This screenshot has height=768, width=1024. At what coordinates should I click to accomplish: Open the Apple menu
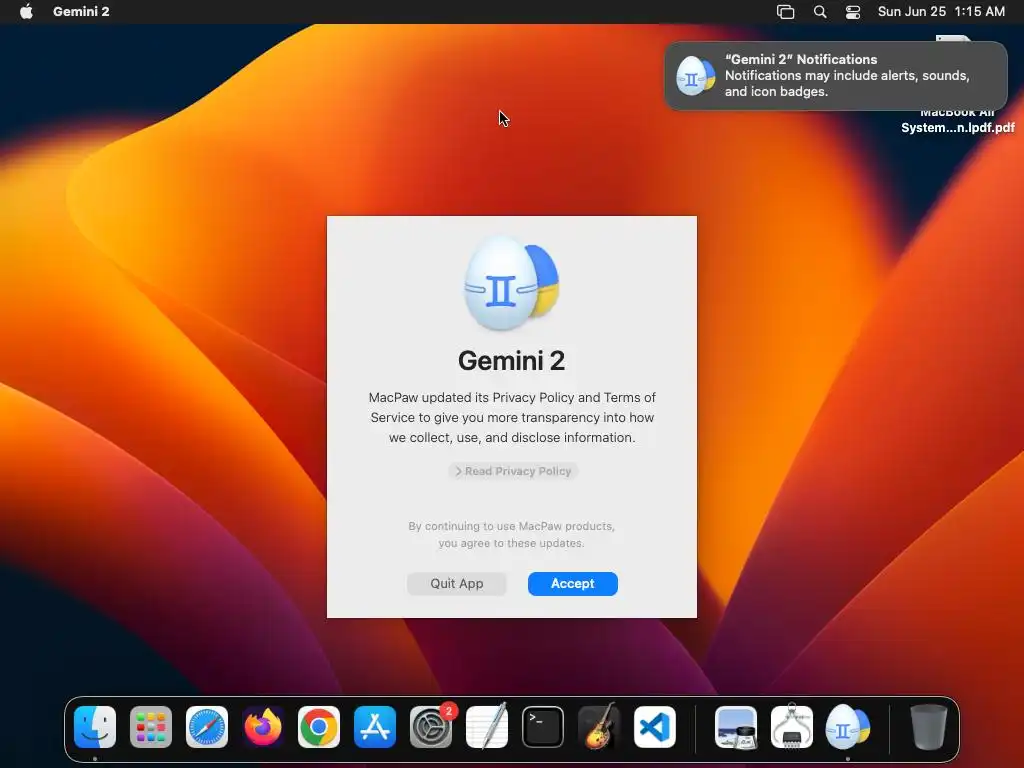(26, 11)
